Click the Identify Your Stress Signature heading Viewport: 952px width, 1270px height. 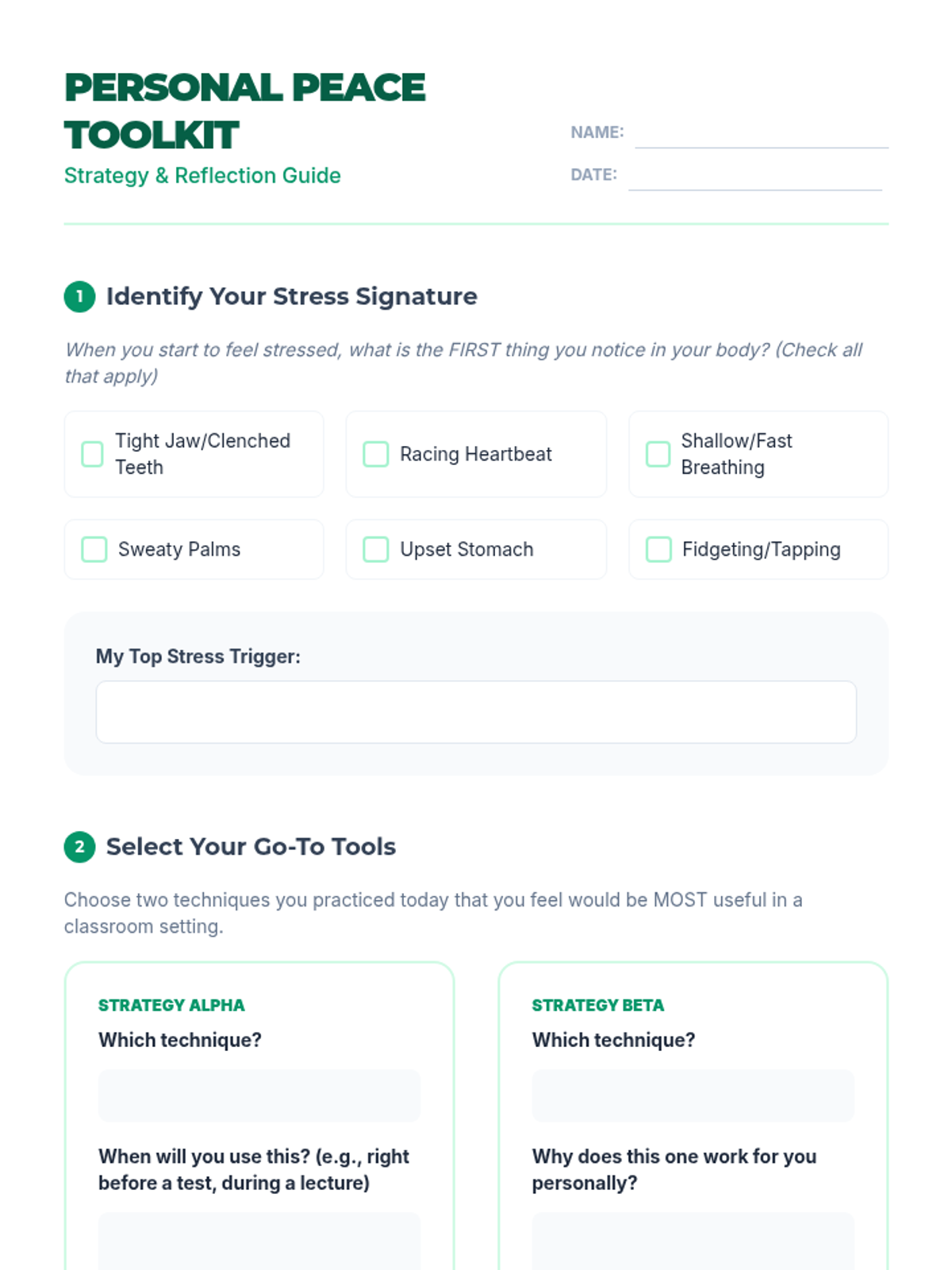coord(291,297)
